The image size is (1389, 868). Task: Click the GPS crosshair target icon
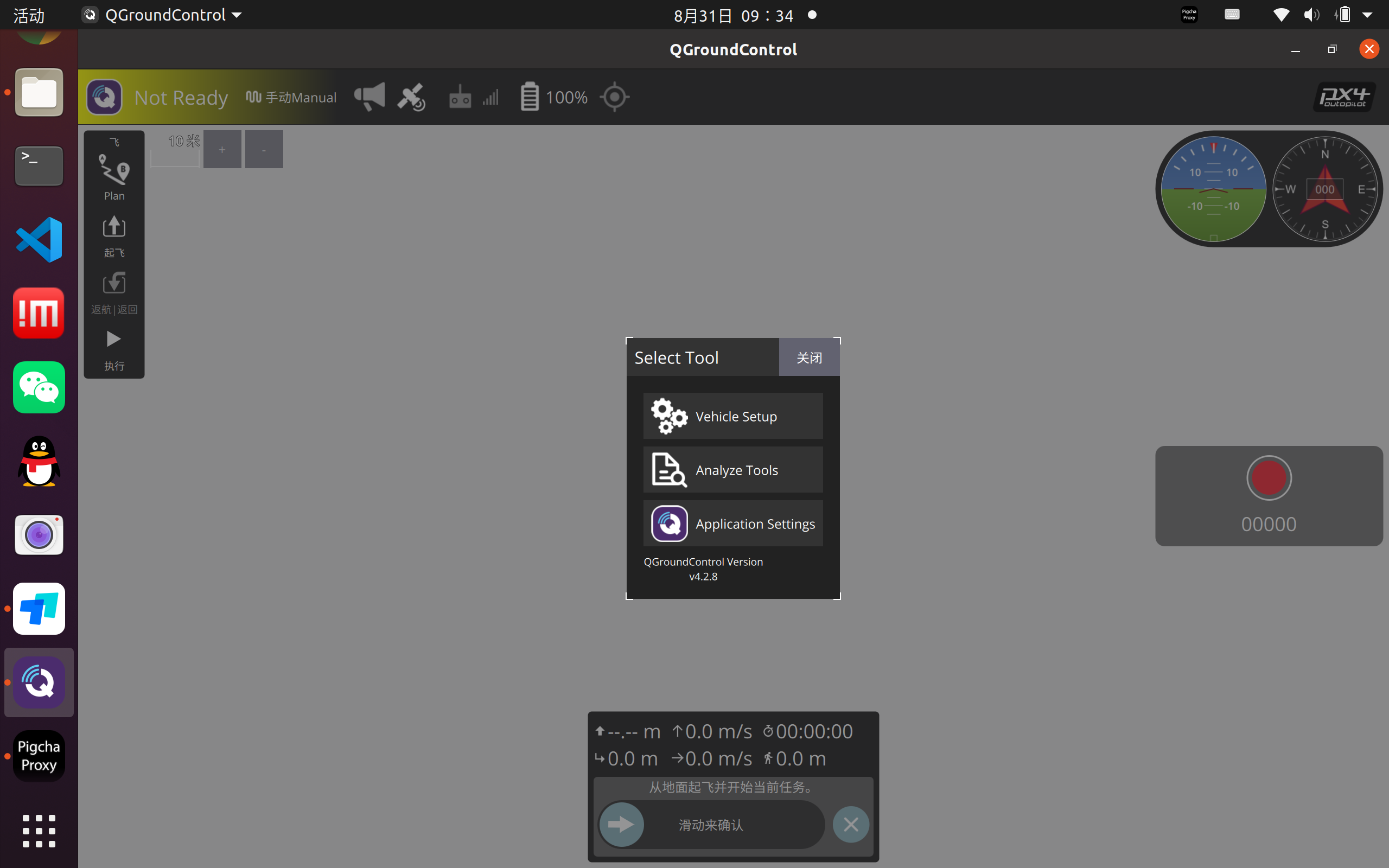(614, 98)
